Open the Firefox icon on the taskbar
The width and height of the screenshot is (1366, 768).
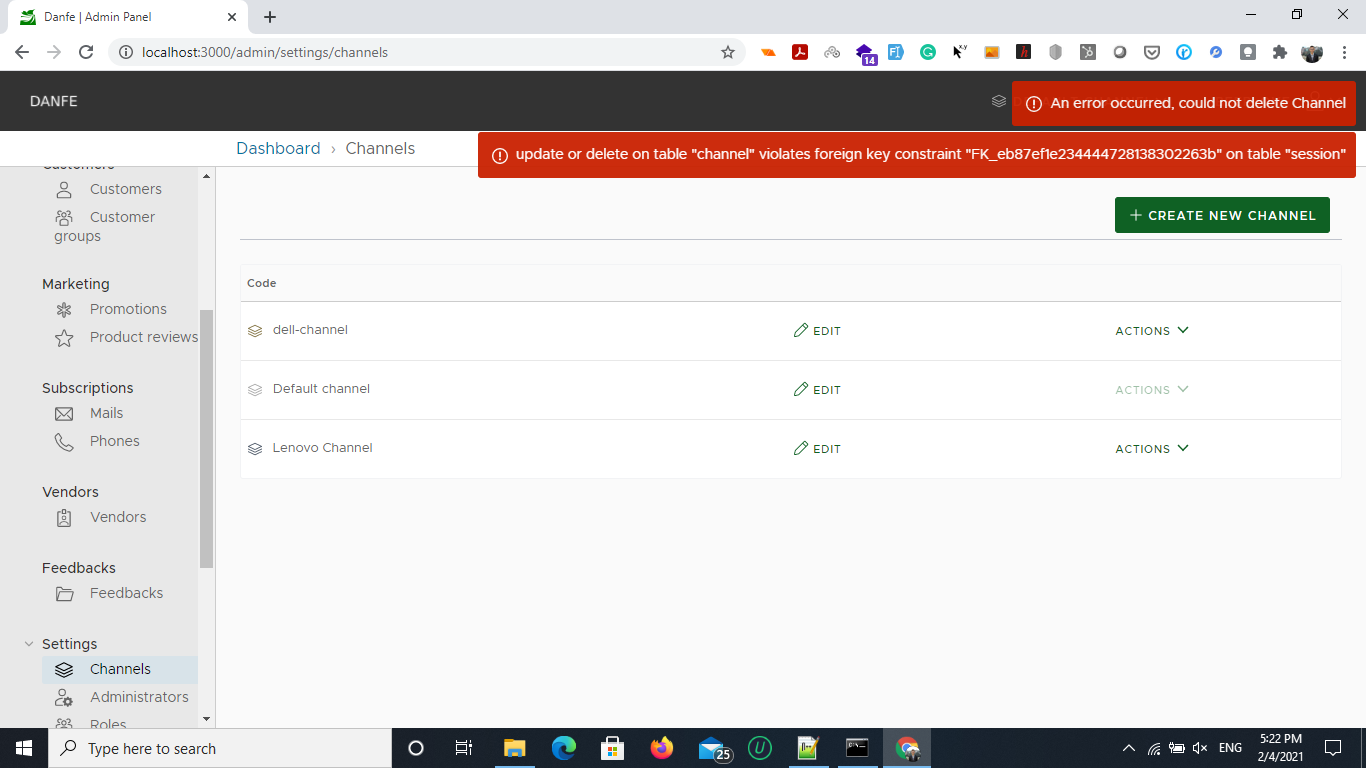point(662,747)
